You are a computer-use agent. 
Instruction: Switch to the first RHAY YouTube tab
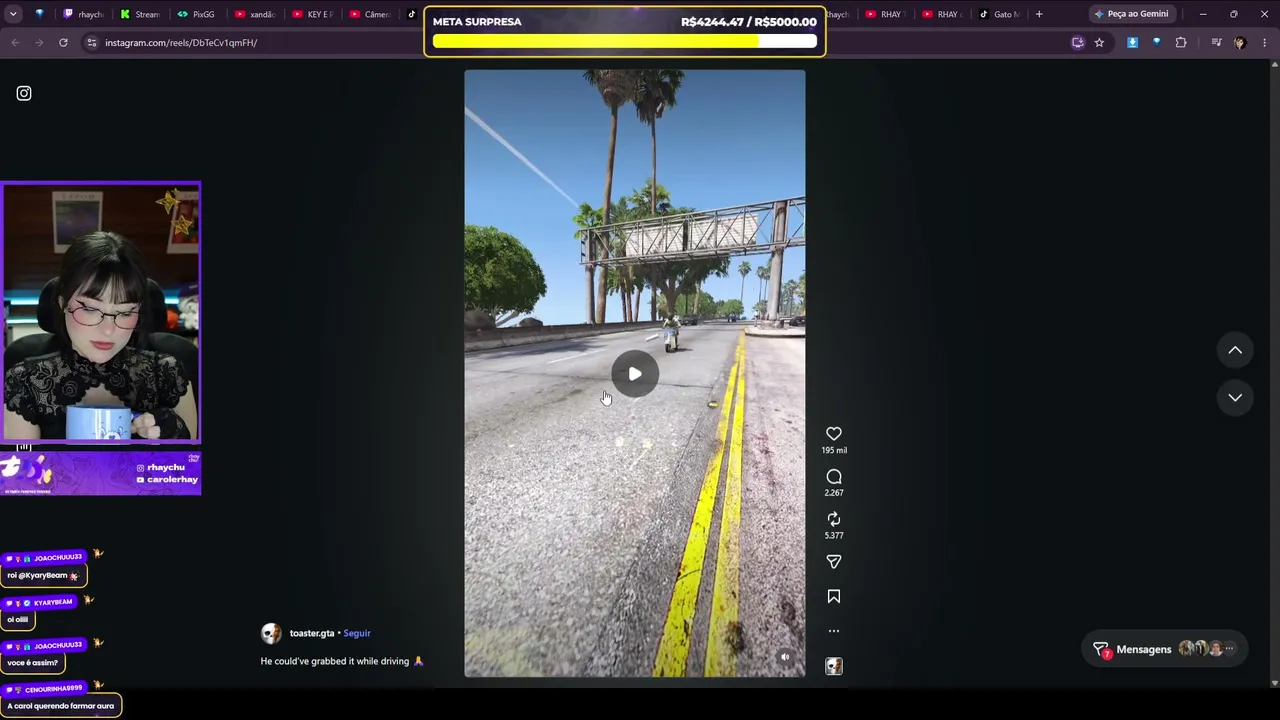pos(885,14)
